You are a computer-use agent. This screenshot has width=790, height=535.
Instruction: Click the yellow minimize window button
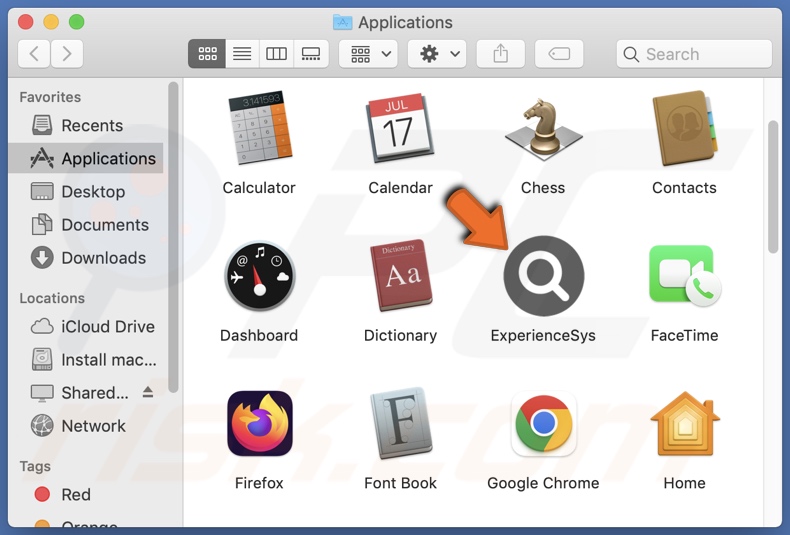51,22
